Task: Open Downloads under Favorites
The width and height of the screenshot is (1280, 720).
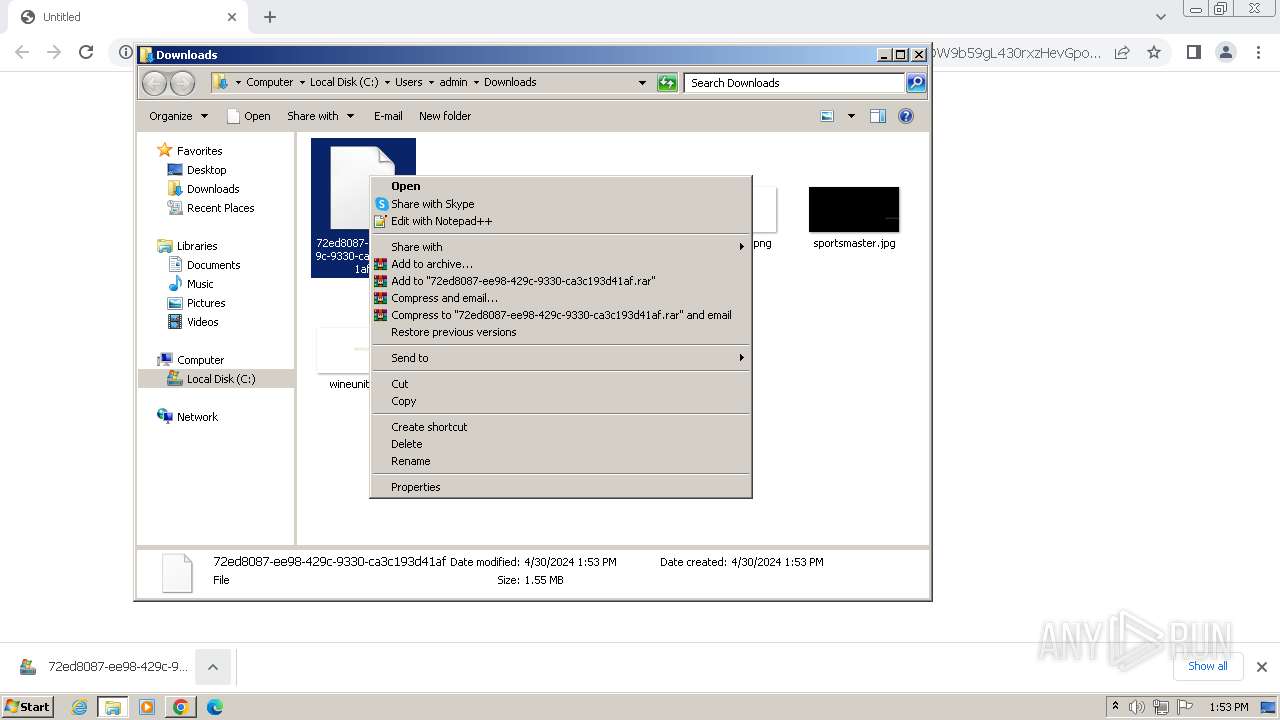Action: click(x=213, y=189)
